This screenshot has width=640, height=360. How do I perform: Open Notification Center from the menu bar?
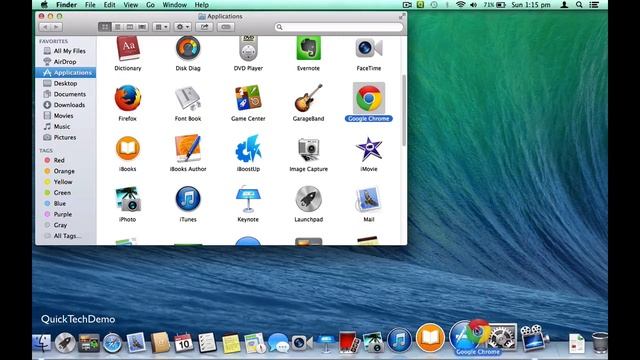594,5
